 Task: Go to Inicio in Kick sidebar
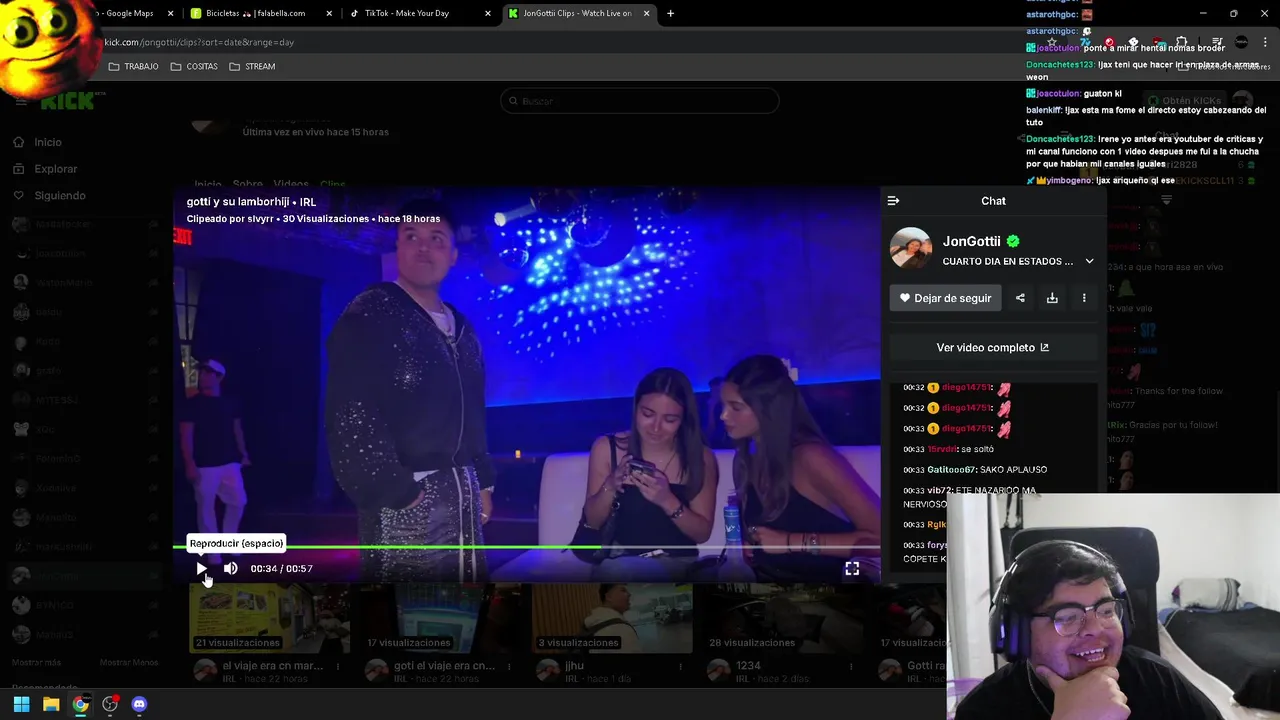[38, 142]
